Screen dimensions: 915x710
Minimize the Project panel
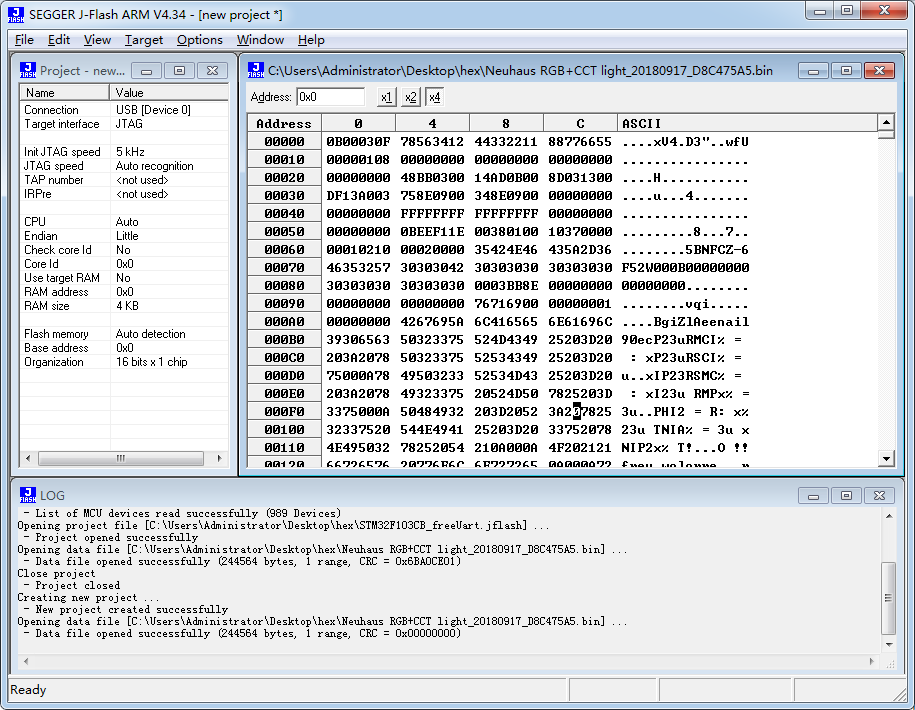tap(146, 71)
